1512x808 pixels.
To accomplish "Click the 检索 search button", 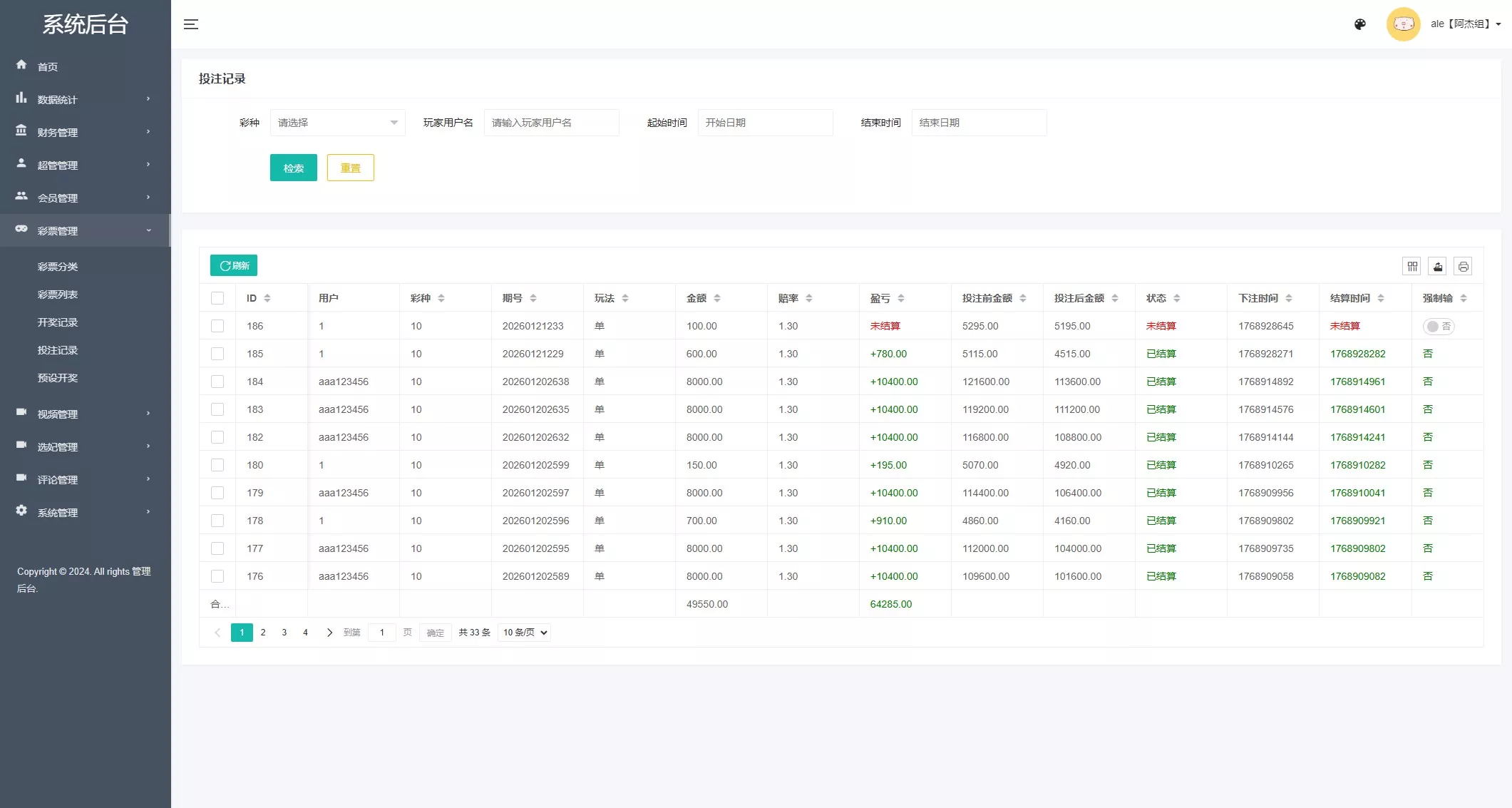I will [x=293, y=168].
